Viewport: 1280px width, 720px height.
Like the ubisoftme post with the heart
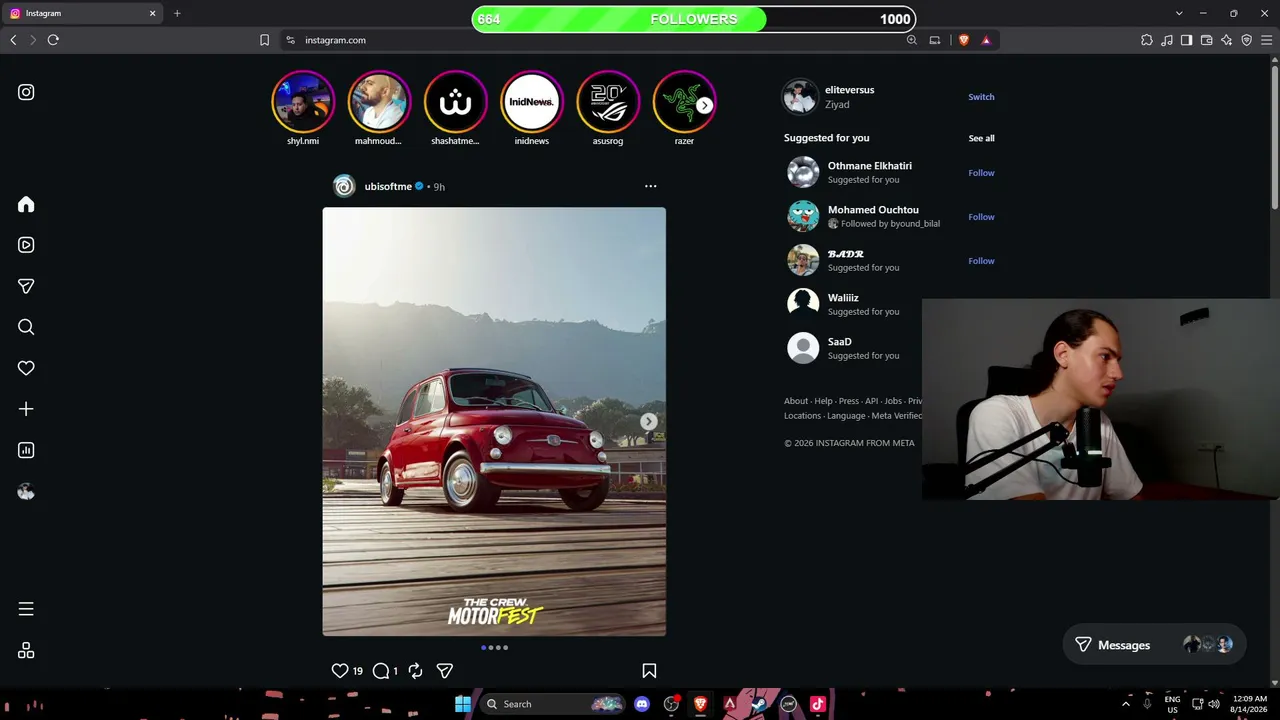pos(340,671)
